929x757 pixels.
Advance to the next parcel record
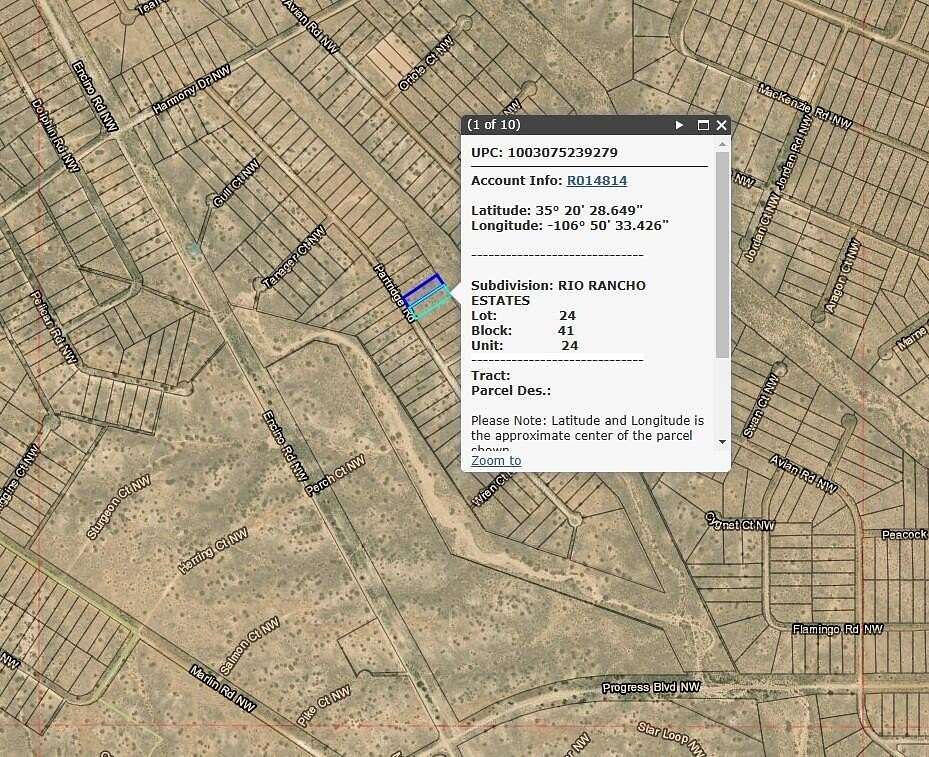click(679, 125)
